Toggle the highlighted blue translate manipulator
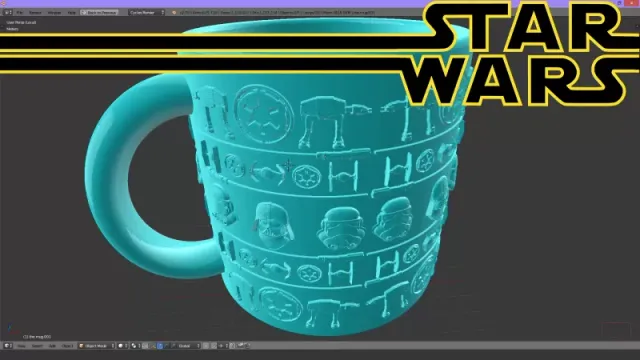Viewport: 640px width, 360px height. point(160,346)
